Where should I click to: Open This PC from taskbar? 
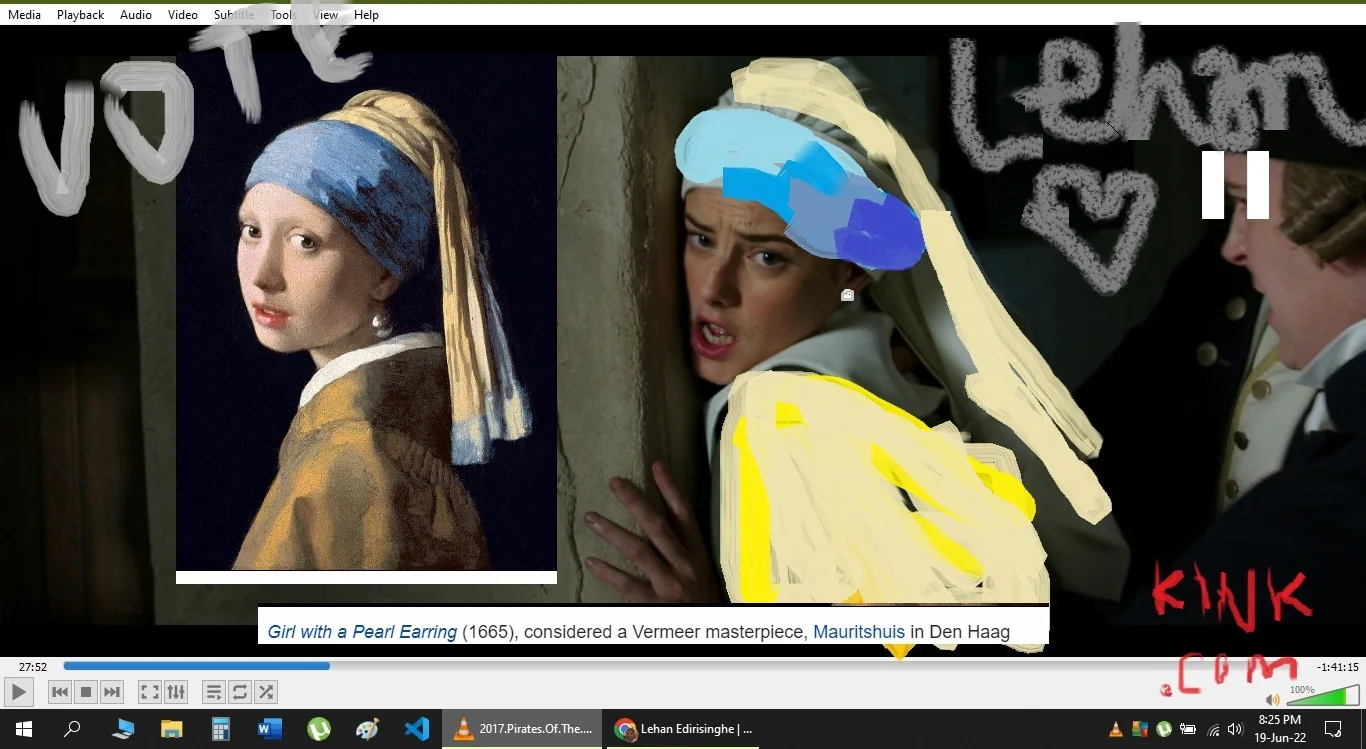click(x=123, y=729)
